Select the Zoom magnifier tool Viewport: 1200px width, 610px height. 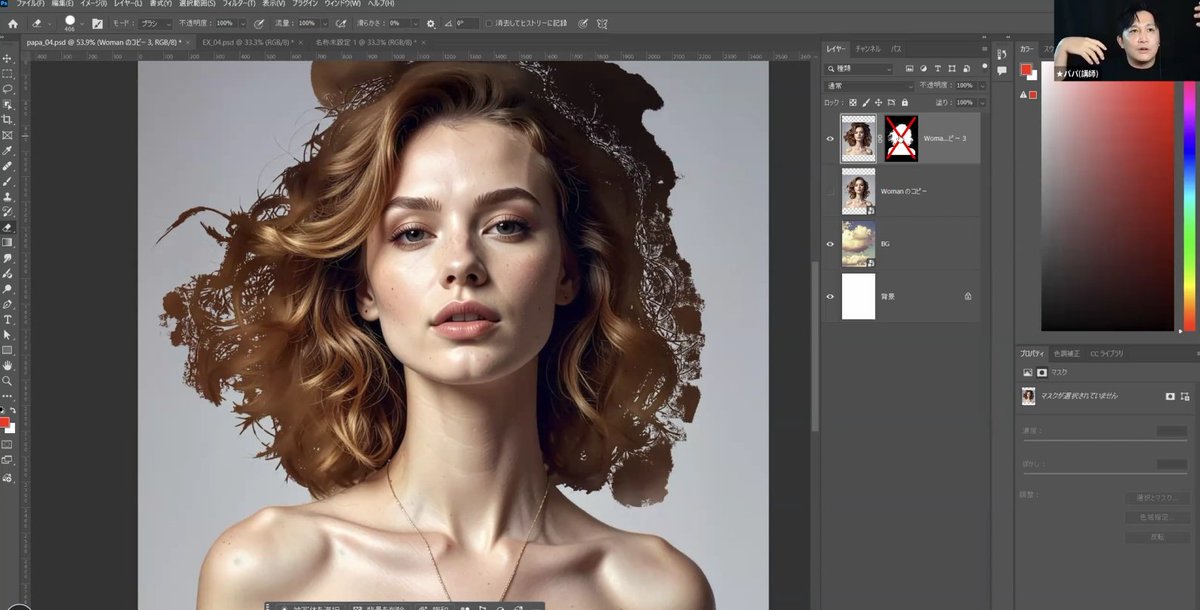[x=7, y=381]
